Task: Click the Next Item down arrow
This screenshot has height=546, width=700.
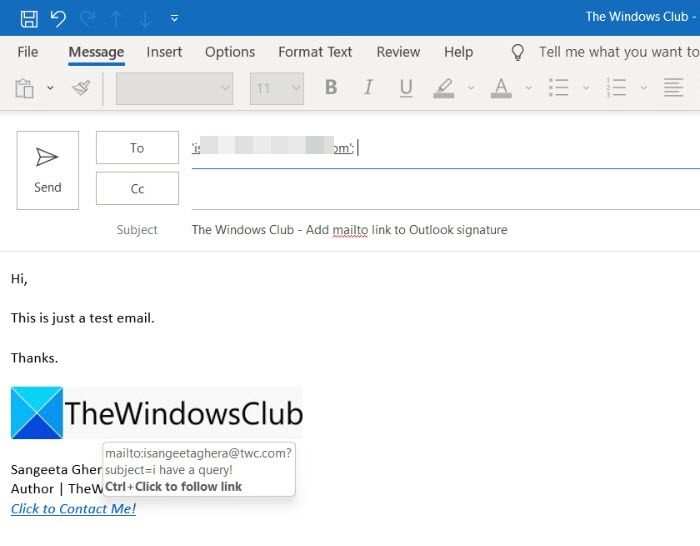Action: coord(145,19)
